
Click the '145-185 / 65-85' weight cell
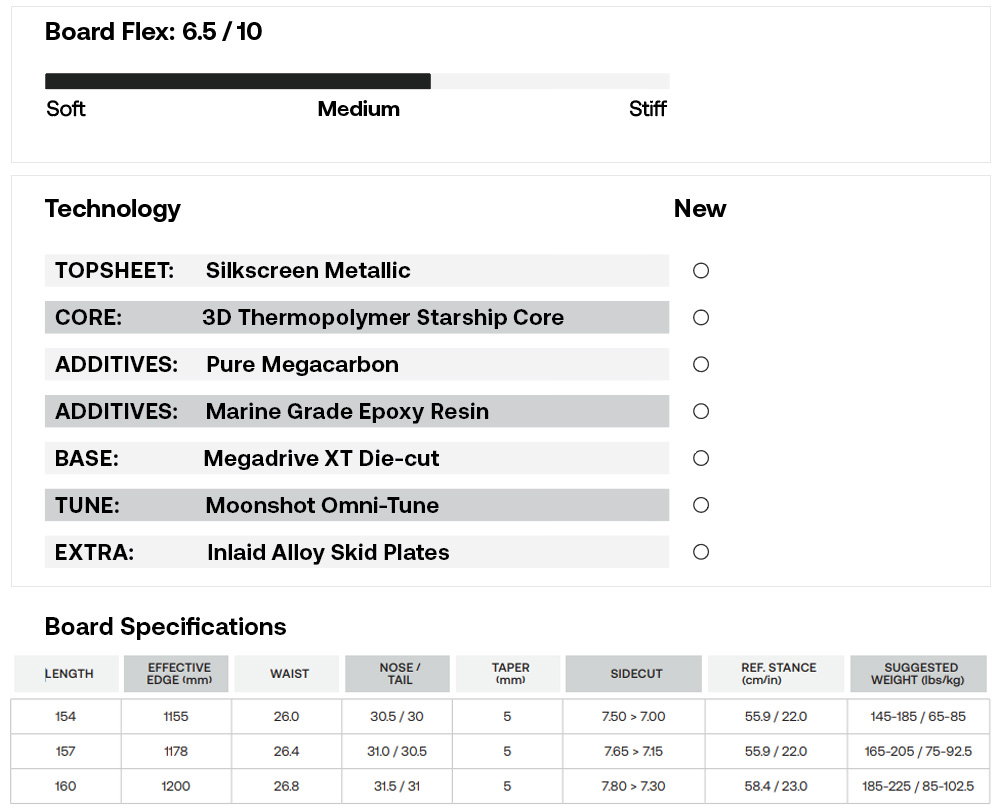pos(918,716)
